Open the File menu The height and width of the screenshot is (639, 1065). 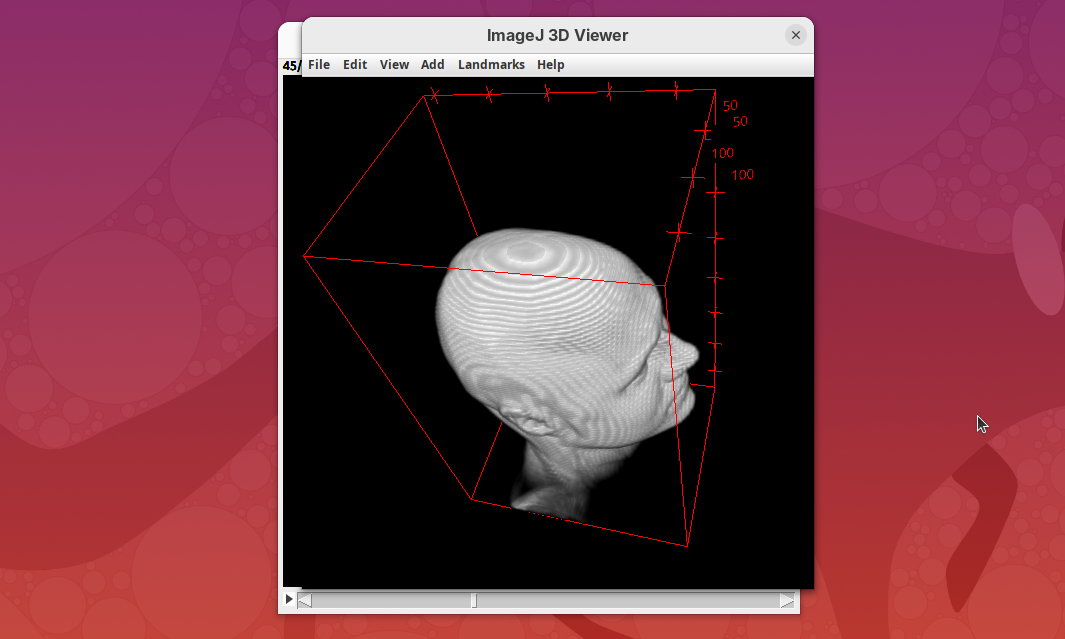(319, 65)
